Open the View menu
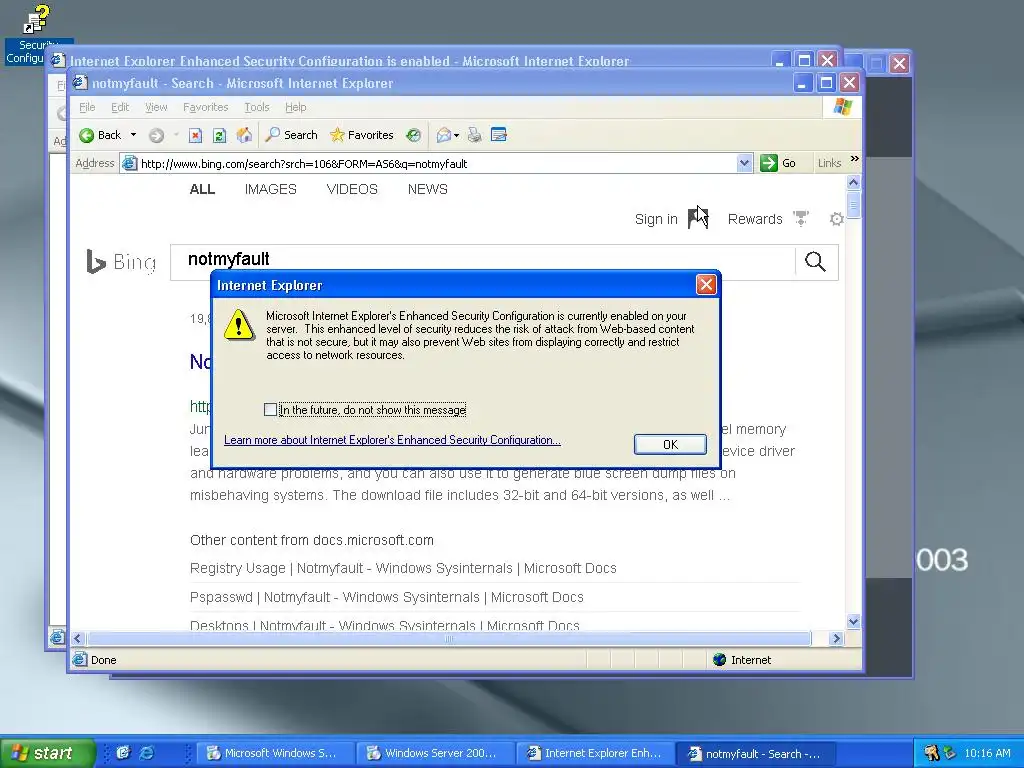Screen dimensions: 1024x768 (x=156, y=107)
